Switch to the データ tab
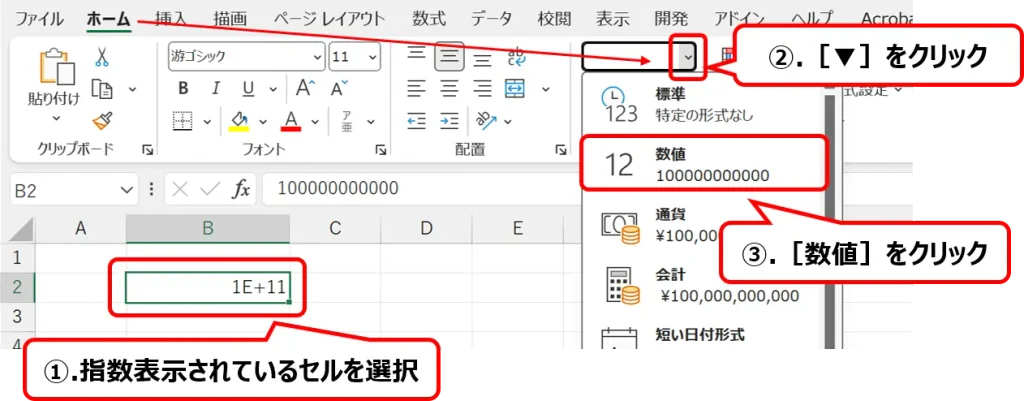Screen dimensions: 1024x401 pyautogui.click(x=492, y=18)
